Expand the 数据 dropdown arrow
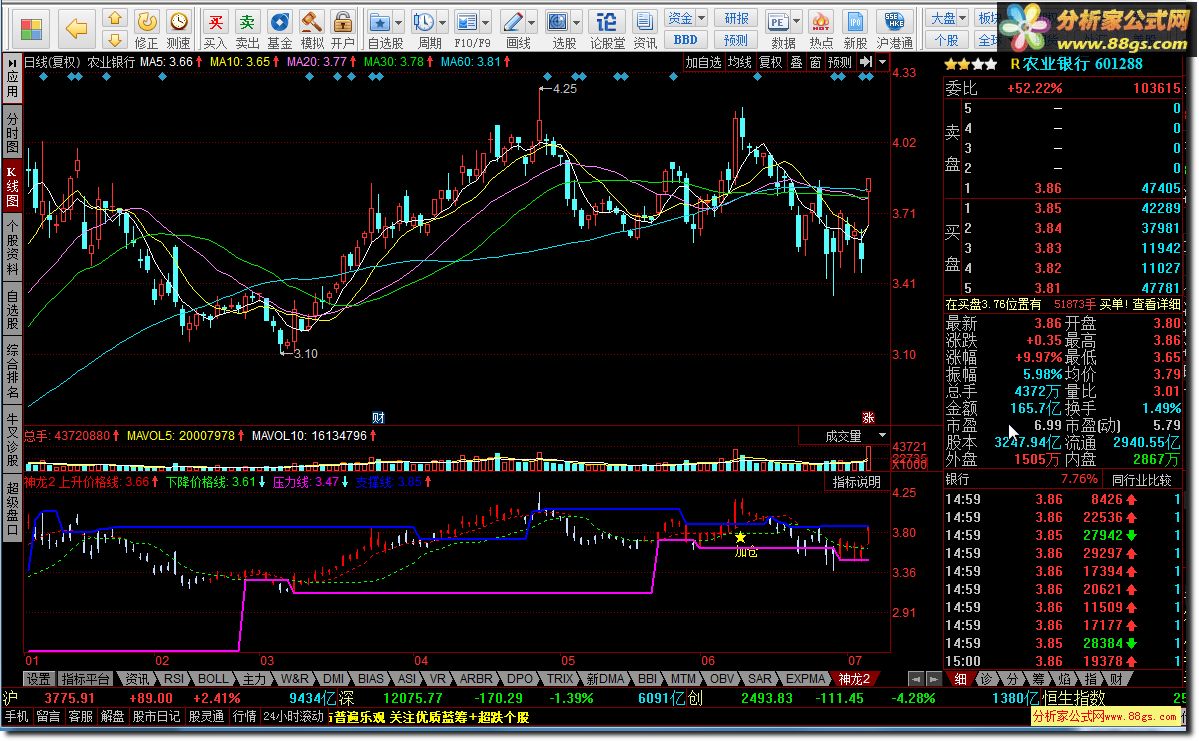Screen dimensions: 1199x741 pos(797,22)
